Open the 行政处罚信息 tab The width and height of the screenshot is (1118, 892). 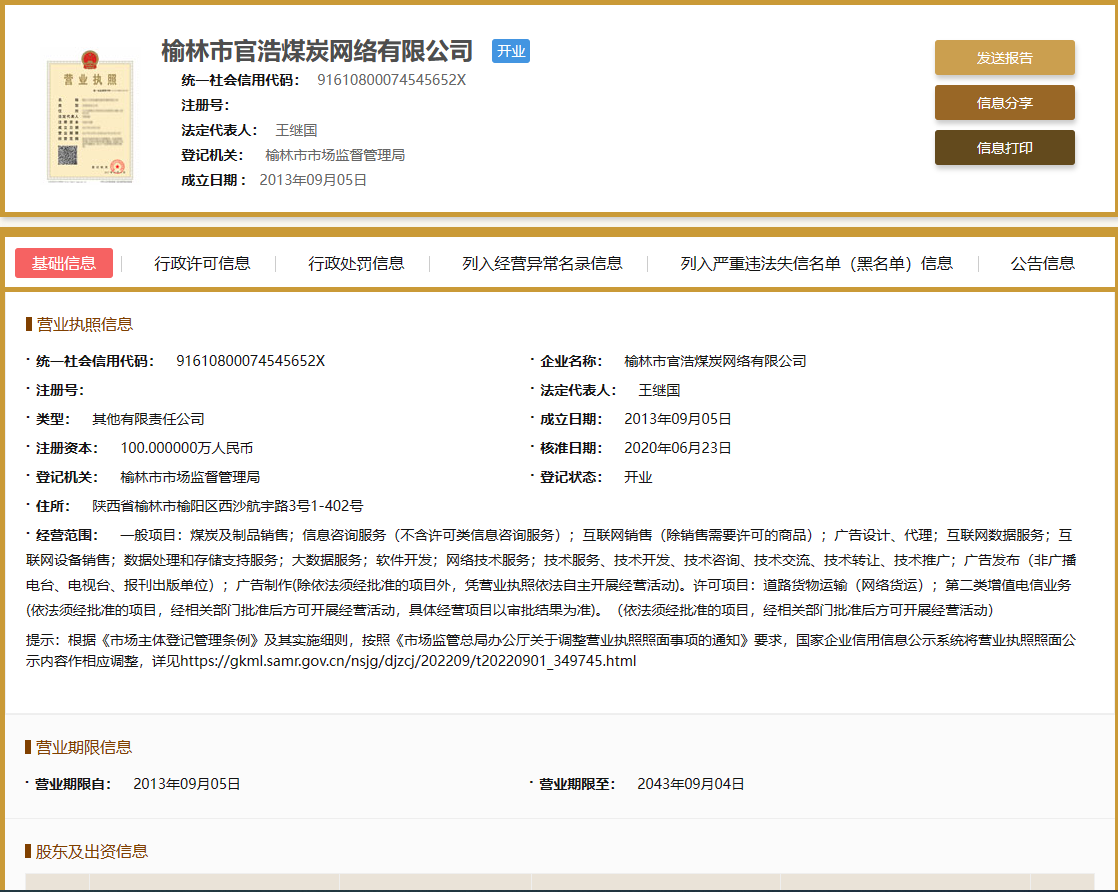pos(356,263)
